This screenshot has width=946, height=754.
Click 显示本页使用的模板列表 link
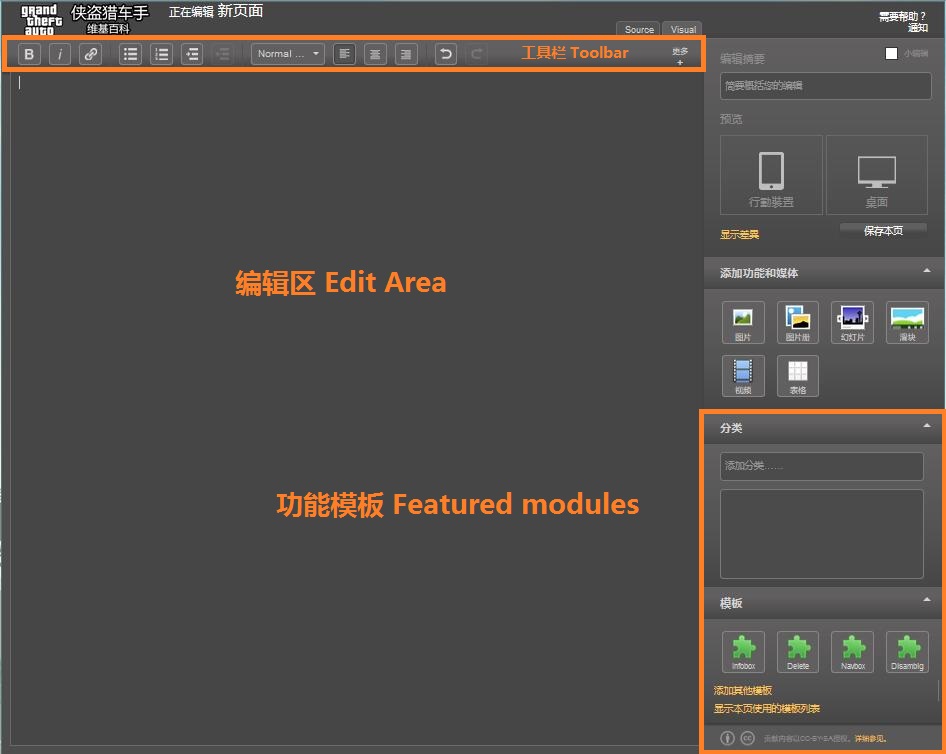point(766,709)
